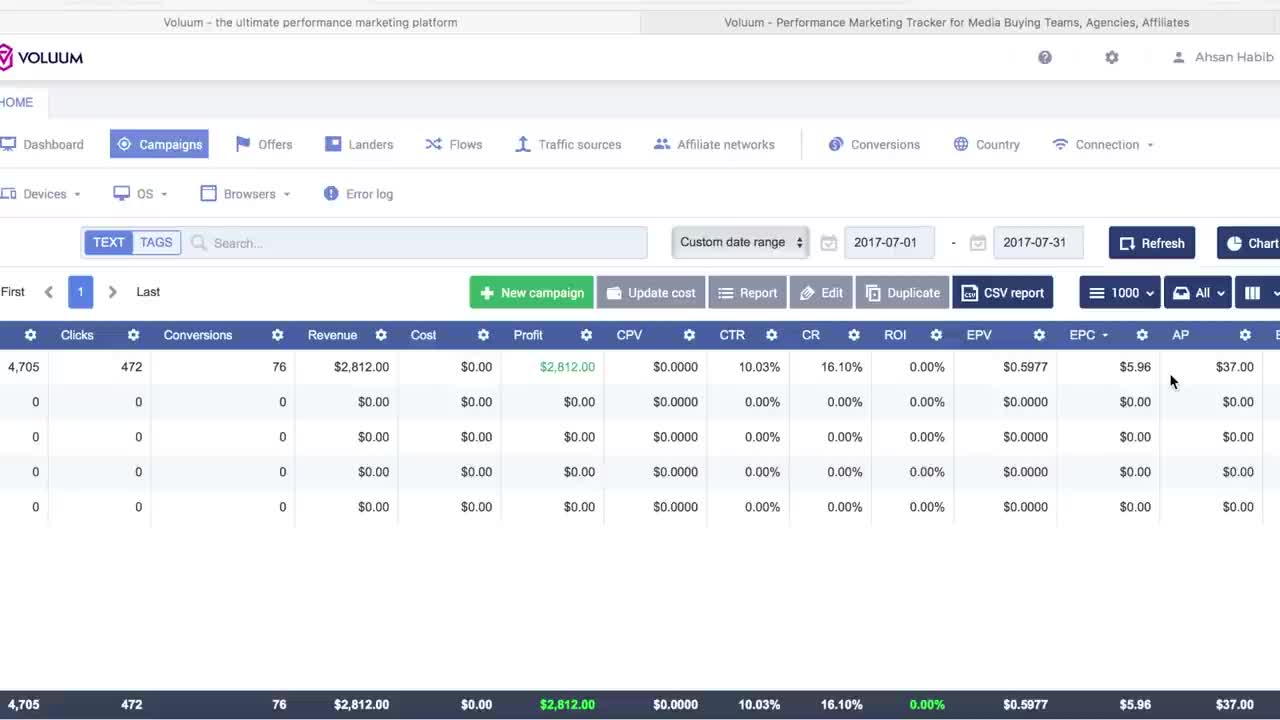Image resolution: width=1280 pixels, height=720 pixels.
Task: Click the Voluum logo
Action: click(x=41, y=58)
